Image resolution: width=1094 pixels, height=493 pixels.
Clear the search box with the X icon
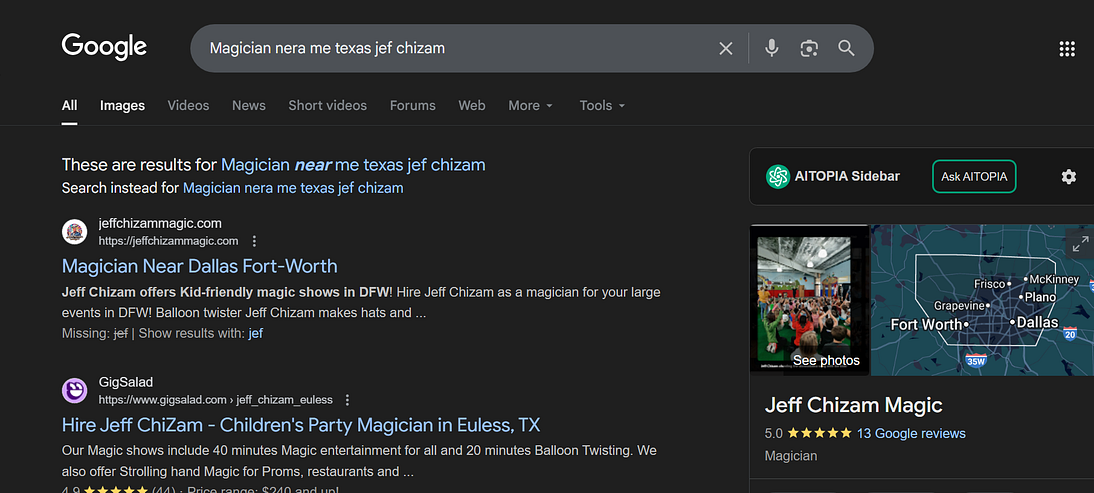coord(726,48)
